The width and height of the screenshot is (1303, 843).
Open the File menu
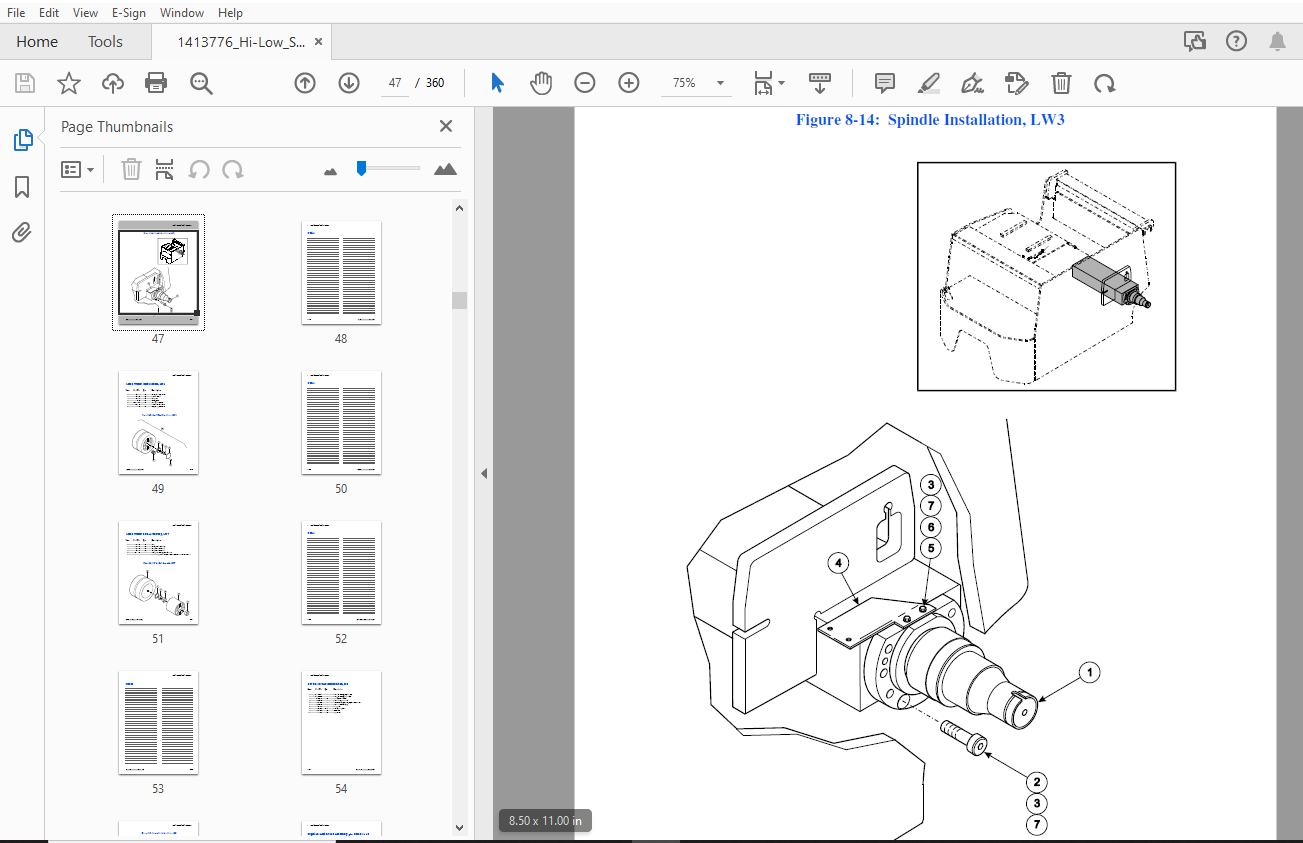click(x=16, y=13)
